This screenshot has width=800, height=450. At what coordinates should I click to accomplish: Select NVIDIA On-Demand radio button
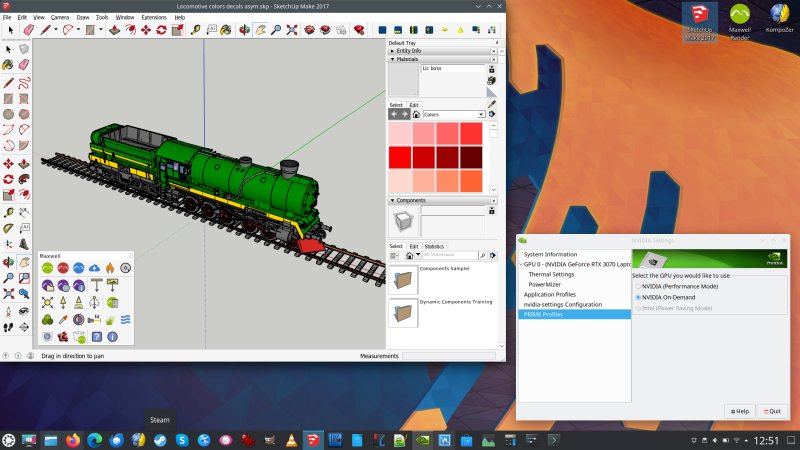[x=639, y=297]
